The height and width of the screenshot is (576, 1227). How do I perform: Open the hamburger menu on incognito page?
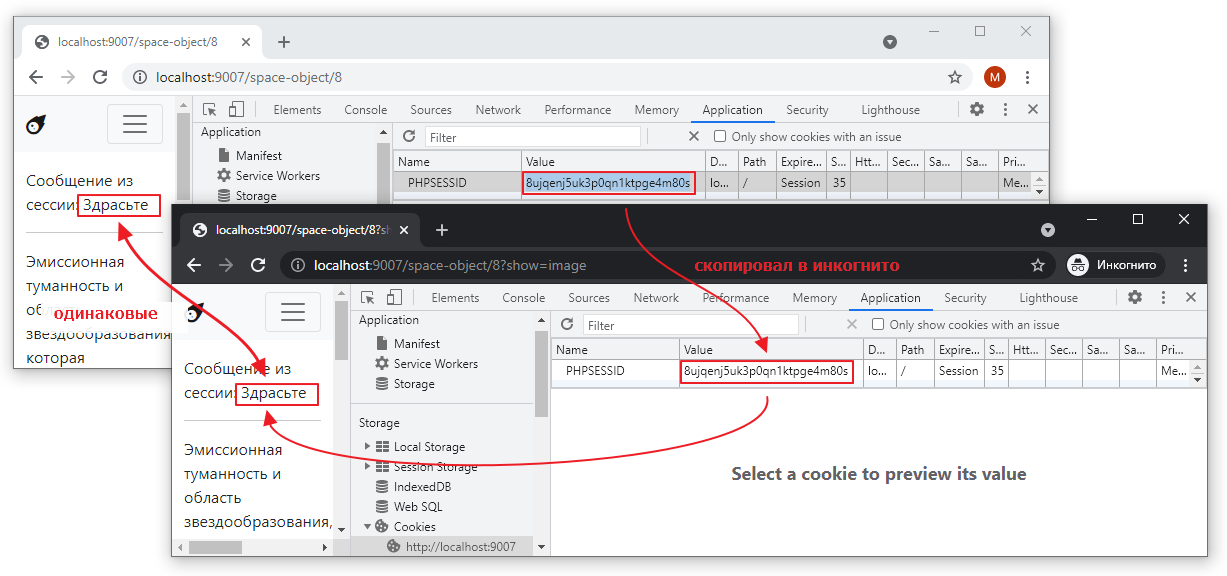tap(293, 312)
